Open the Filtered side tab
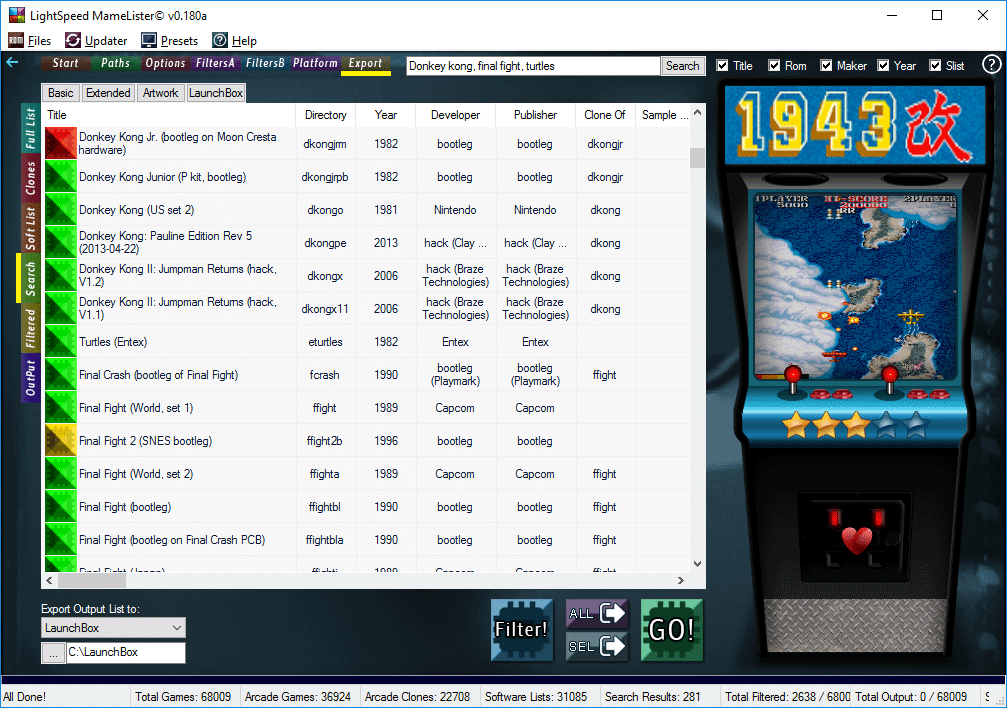This screenshot has height=708, width=1007. pyautogui.click(x=30, y=328)
